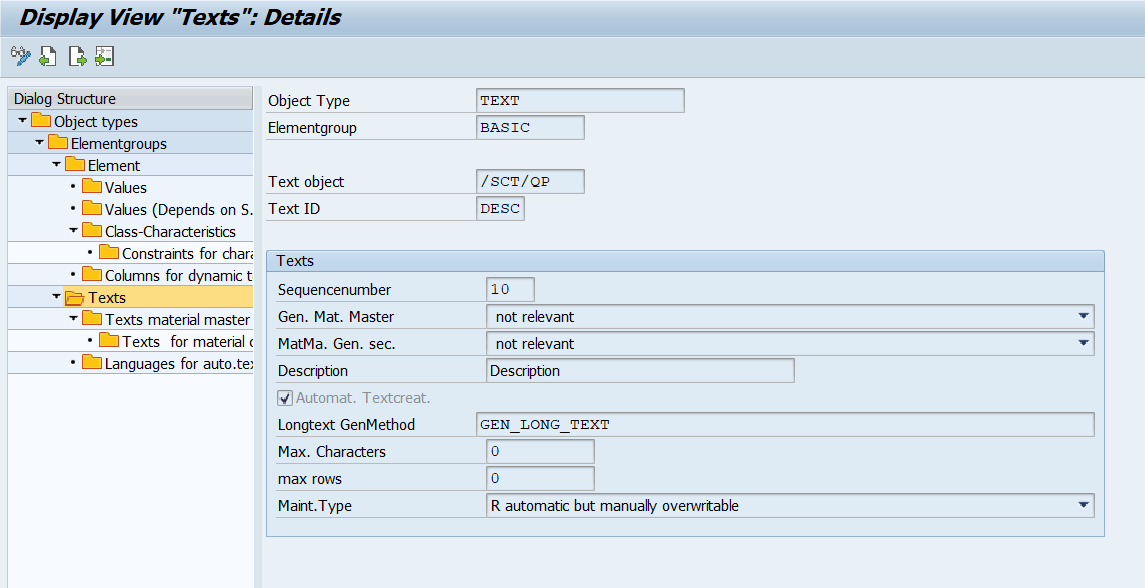This screenshot has height=588, width=1145.
Task: Toggle the Automat. Textcreat. checkbox
Action: tap(285, 398)
